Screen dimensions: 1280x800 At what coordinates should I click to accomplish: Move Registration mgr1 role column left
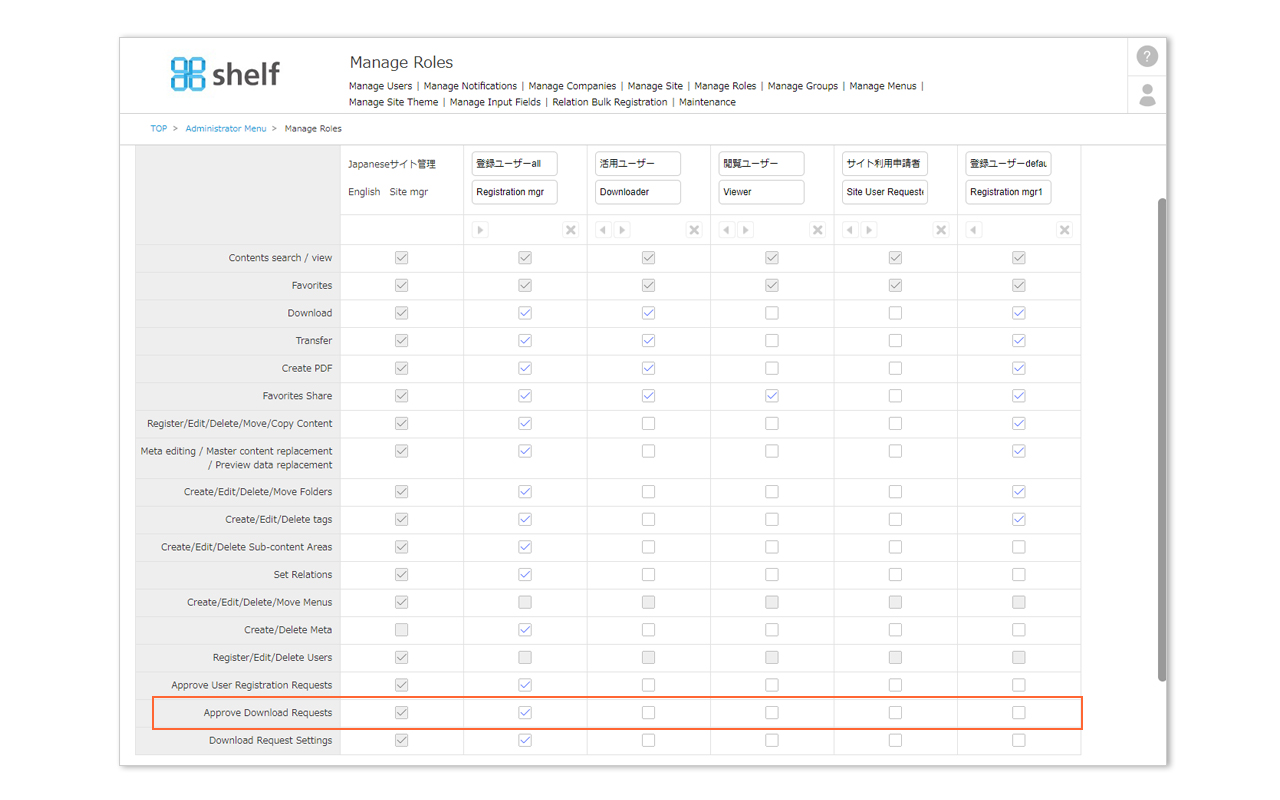pos(974,230)
